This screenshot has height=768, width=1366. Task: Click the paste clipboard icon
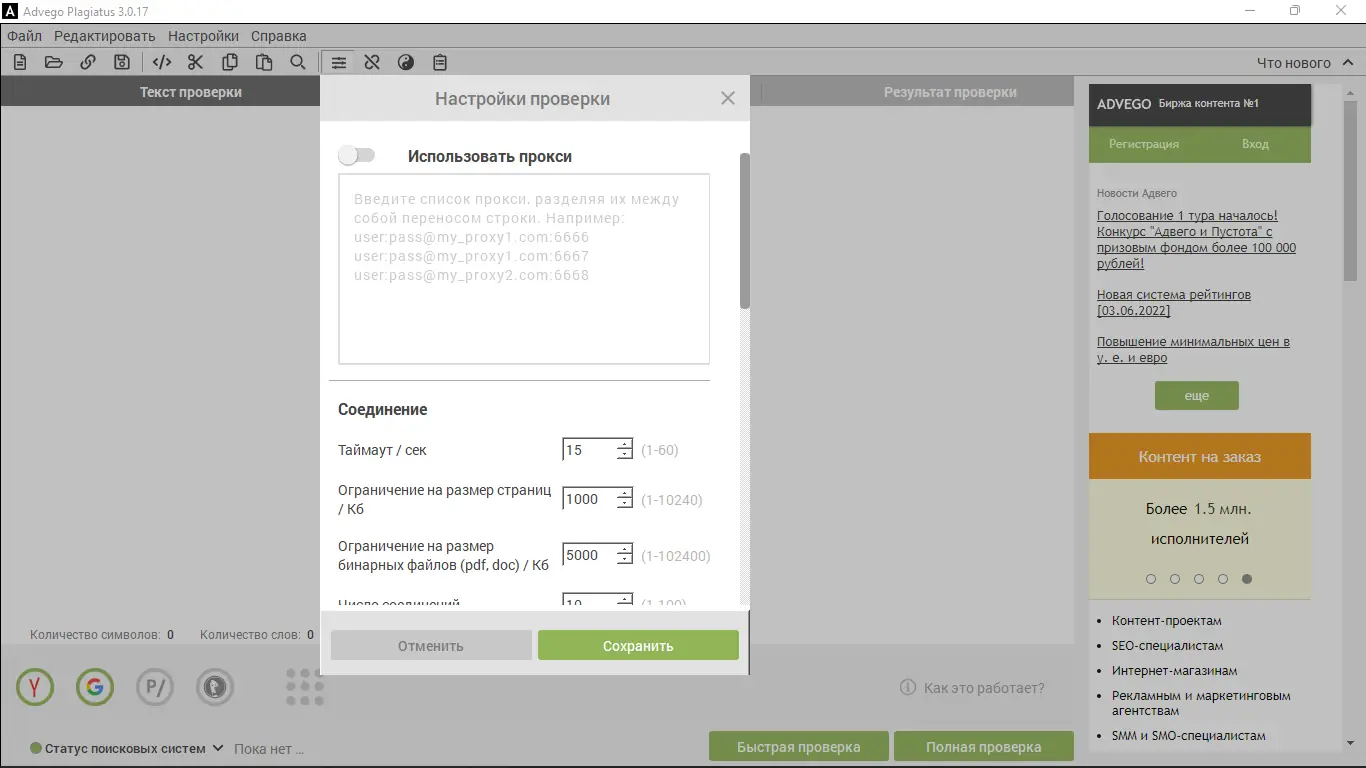click(x=264, y=62)
